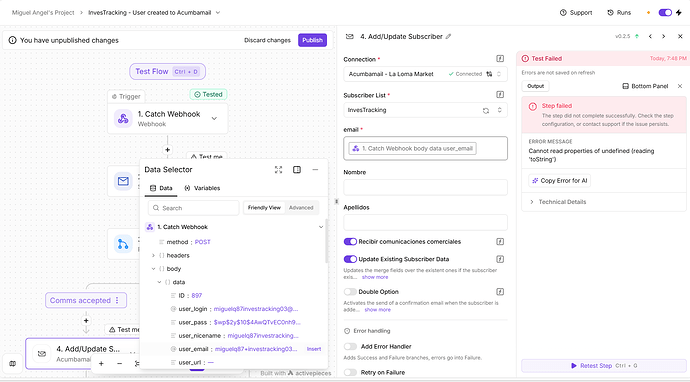
Task: Click the ID 897 row
Action: point(234,296)
